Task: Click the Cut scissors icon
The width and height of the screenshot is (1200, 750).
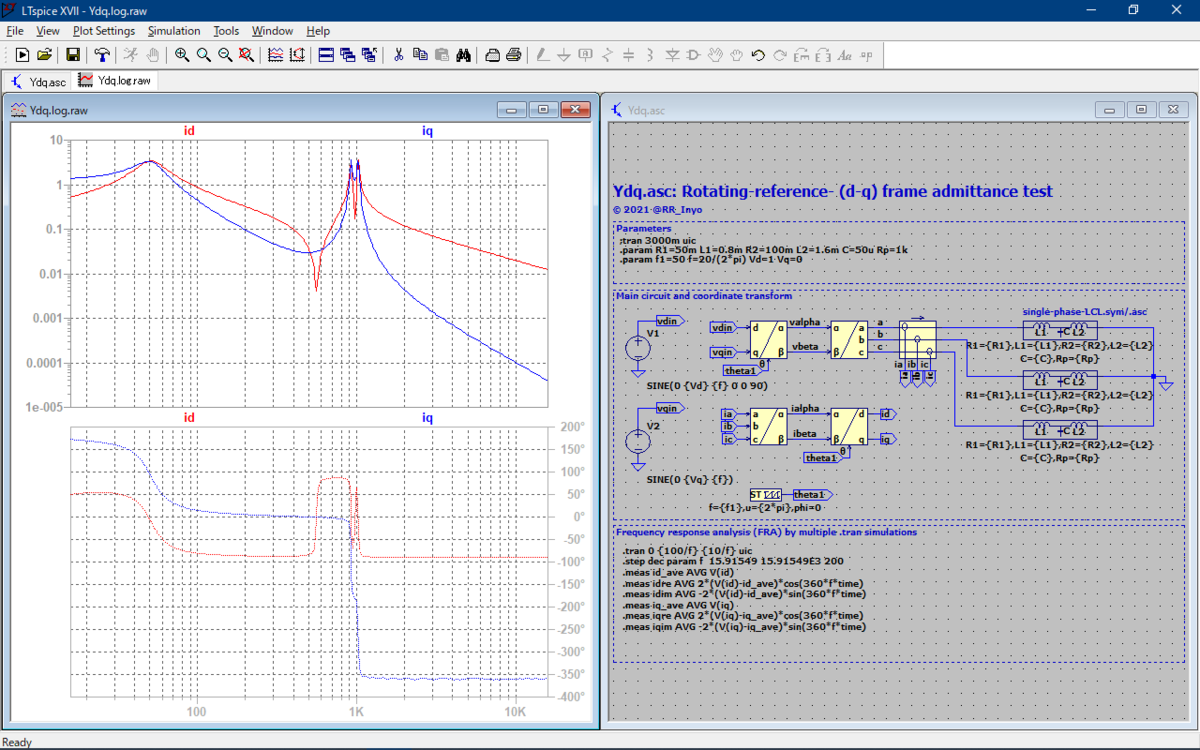Action: [x=398, y=55]
